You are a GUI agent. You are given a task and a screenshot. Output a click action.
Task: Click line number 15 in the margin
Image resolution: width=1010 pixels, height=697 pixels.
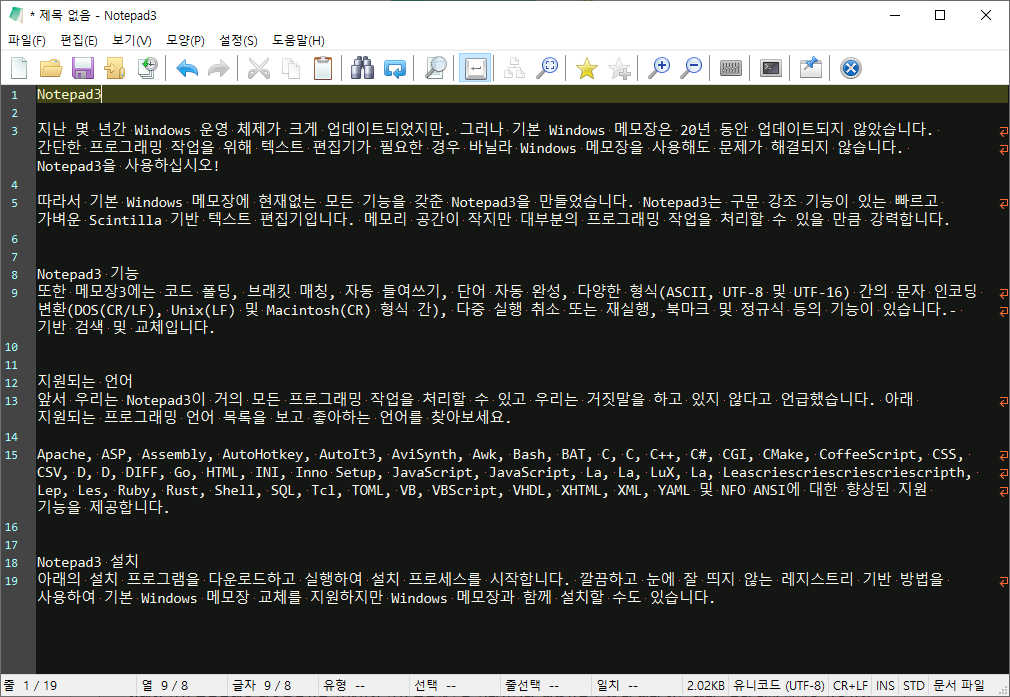pos(12,455)
